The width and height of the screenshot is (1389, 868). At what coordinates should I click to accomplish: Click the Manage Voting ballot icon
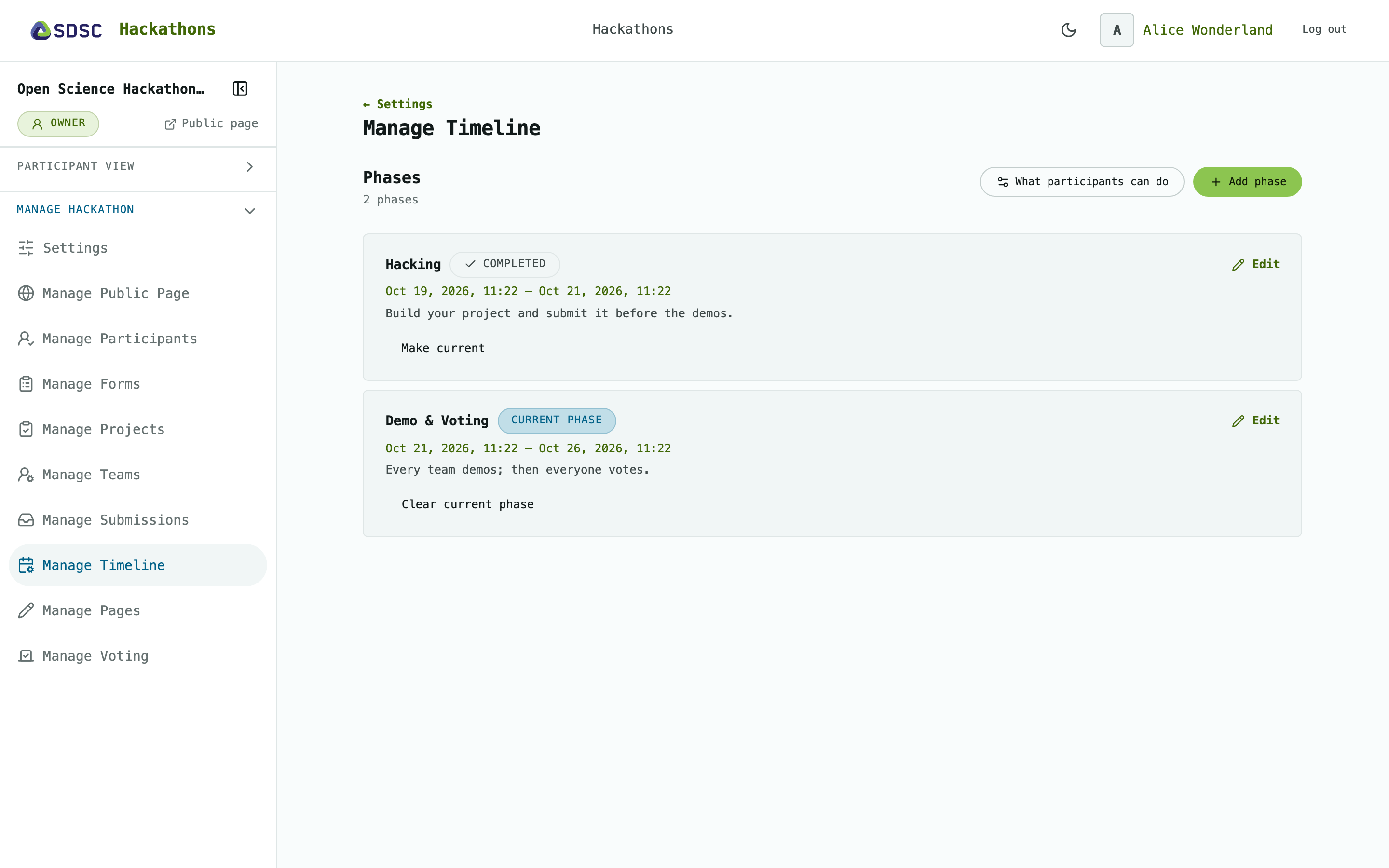(26, 656)
